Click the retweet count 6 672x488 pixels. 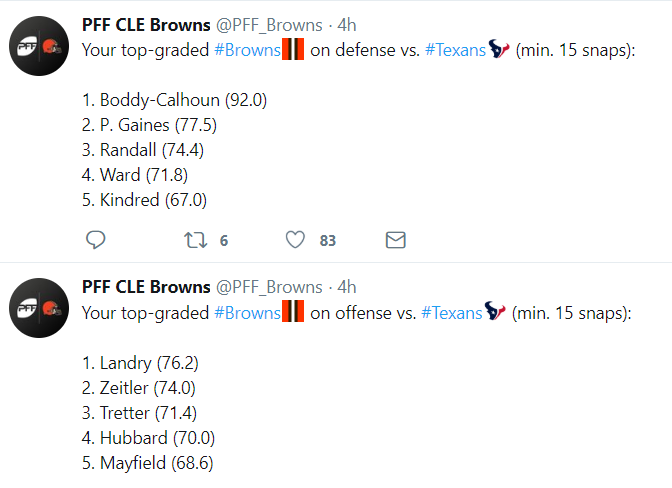[224, 241]
